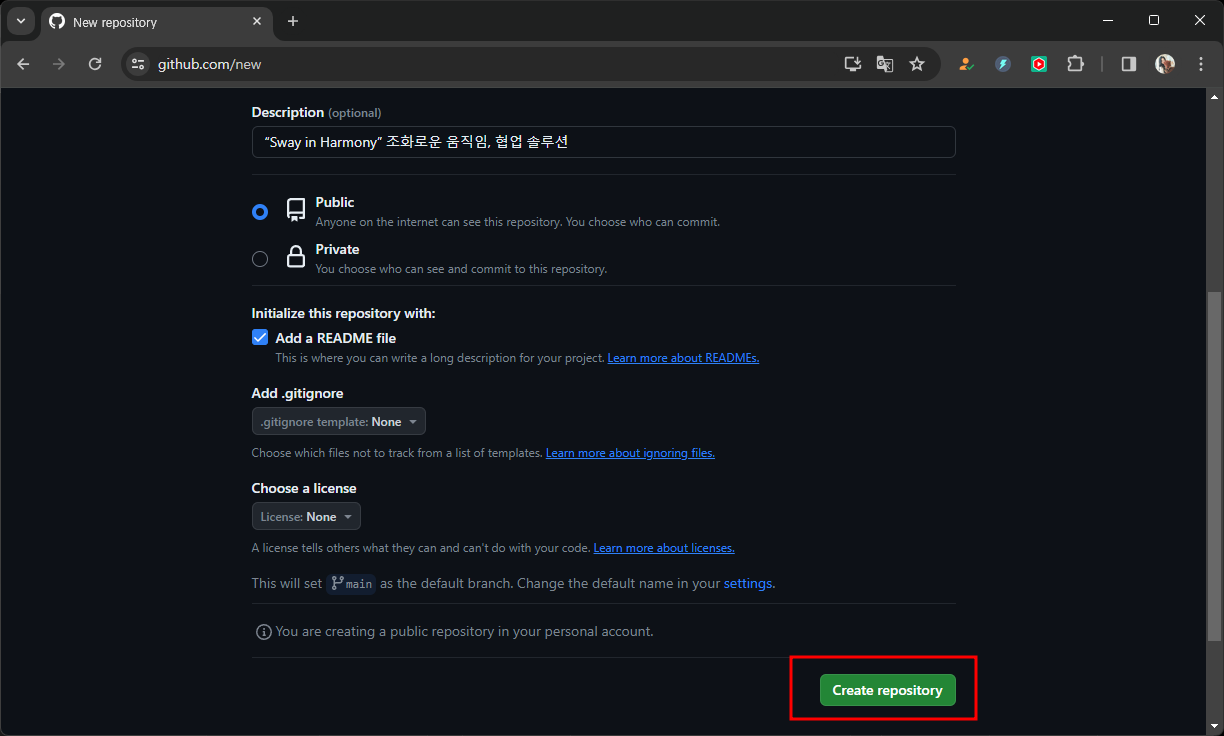Click the Private lock icon

(296, 257)
